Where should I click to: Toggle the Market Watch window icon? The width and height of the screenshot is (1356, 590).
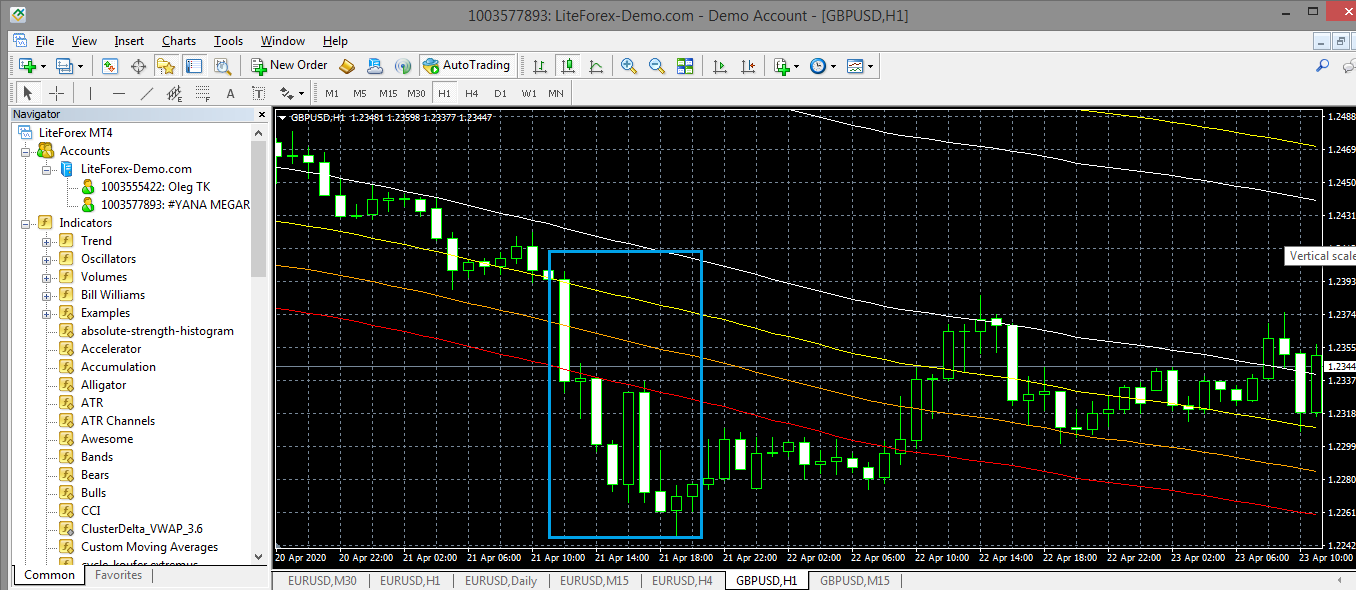pyautogui.click(x=110, y=66)
